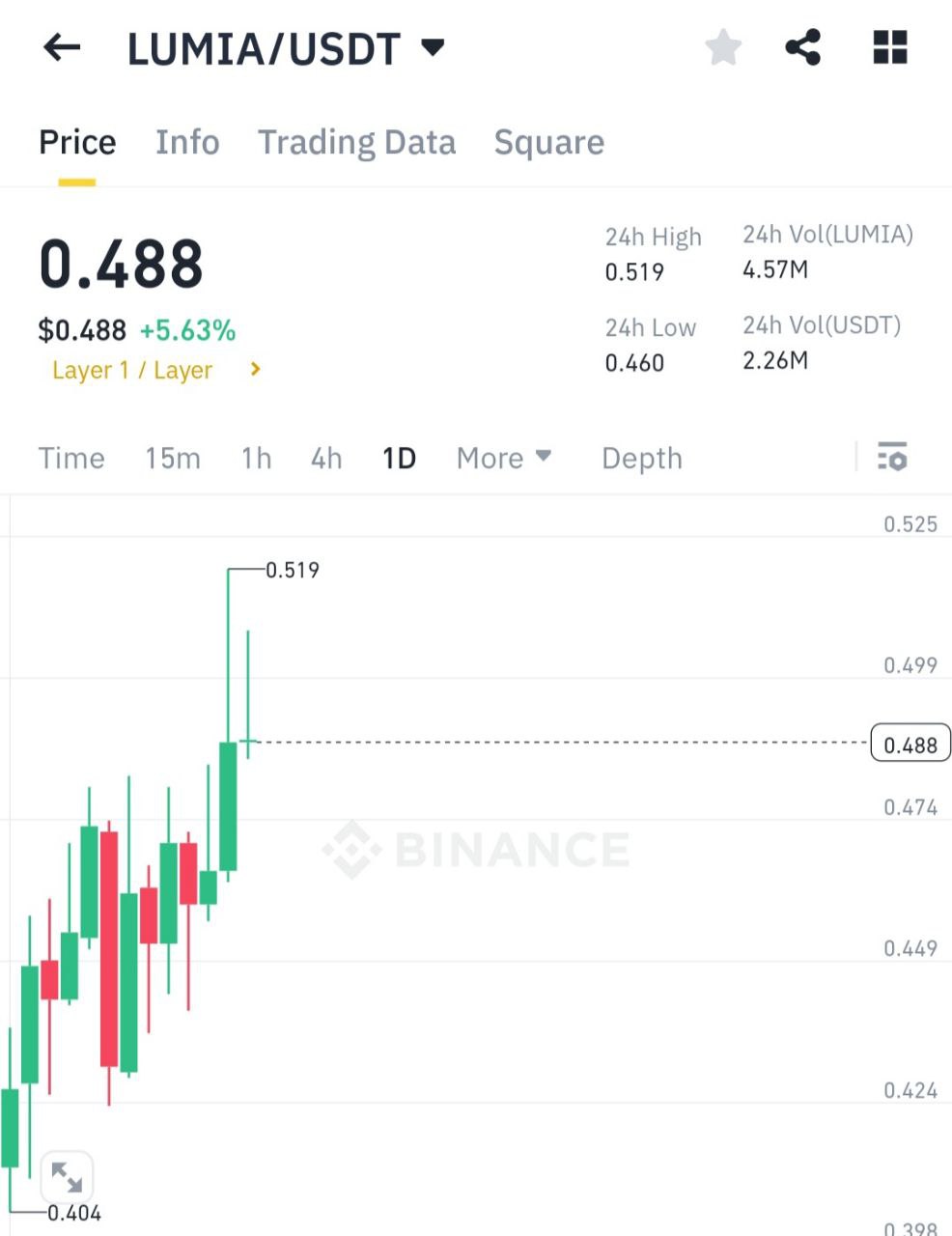Expand chart to fullscreen

[x=67, y=1177]
